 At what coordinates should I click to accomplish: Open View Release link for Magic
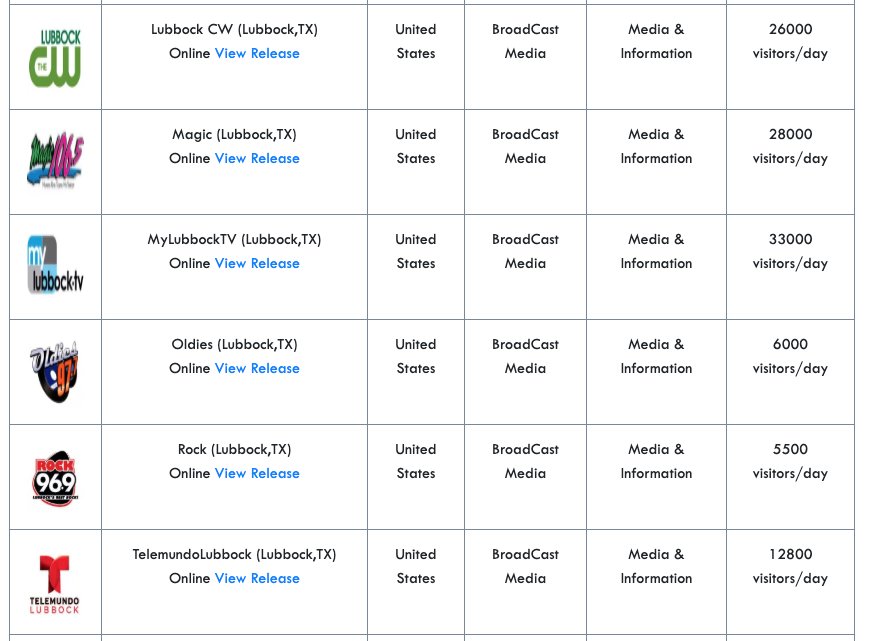pyautogui.click(x=257, y=159)
